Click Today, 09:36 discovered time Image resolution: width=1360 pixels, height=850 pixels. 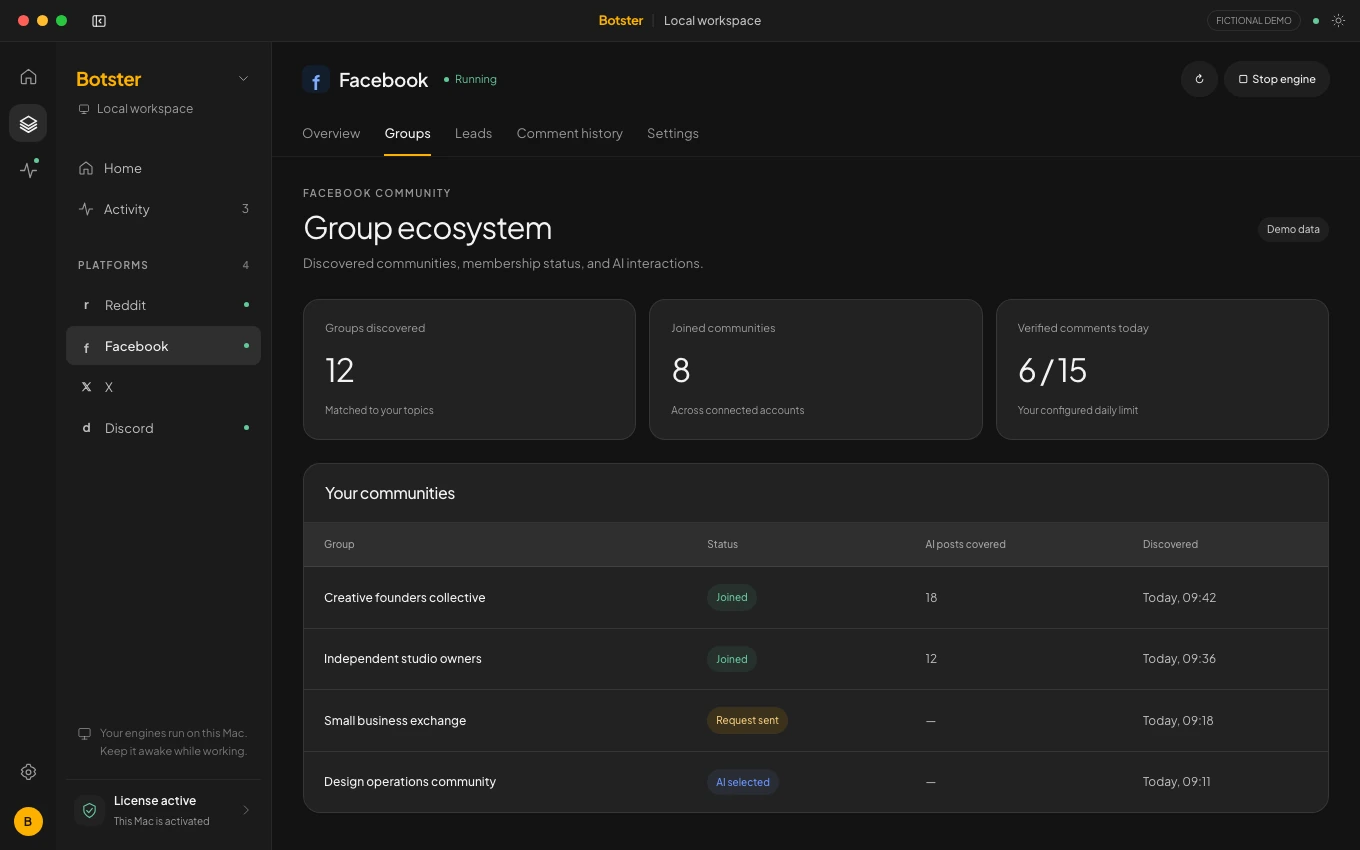point(1179,659)
